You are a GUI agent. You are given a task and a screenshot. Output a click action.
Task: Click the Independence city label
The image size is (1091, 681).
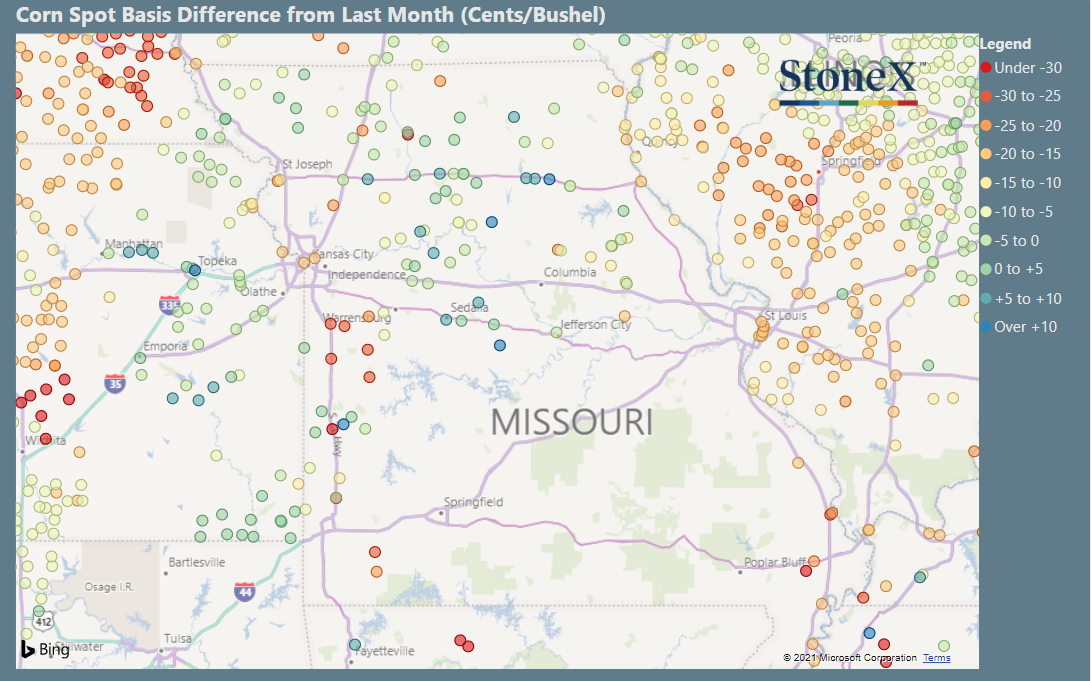coord(367,275)
